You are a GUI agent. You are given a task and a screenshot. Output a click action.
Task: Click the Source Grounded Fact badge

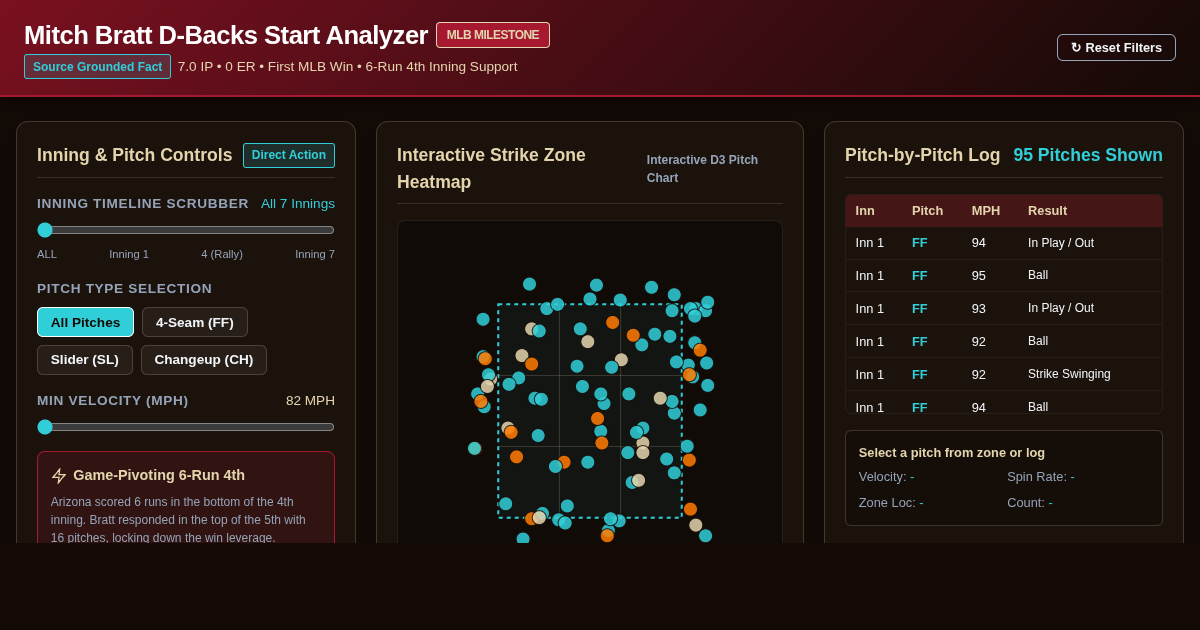tap(97, 67)
